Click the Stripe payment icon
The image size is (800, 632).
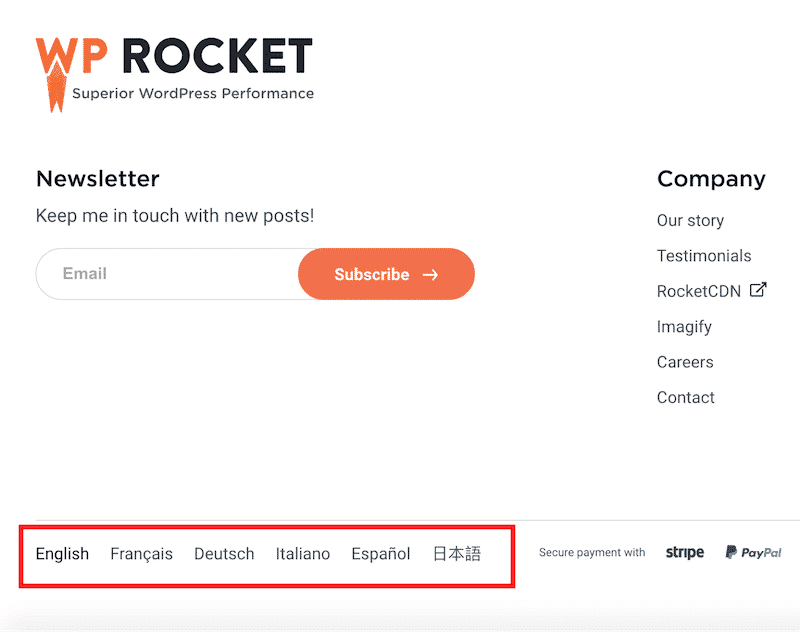(684, 551)
